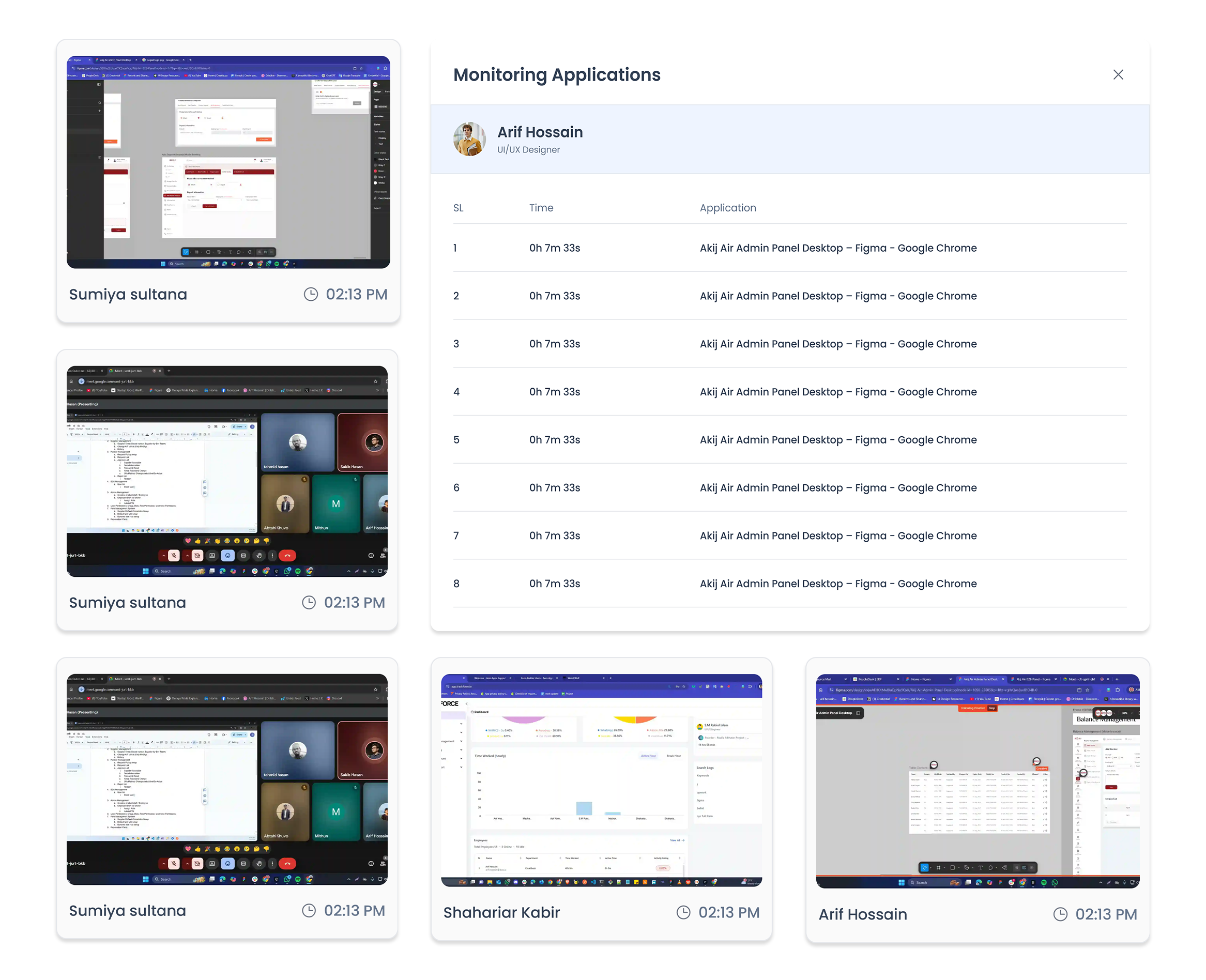Click View All link in Employees section

click(676, 840)
